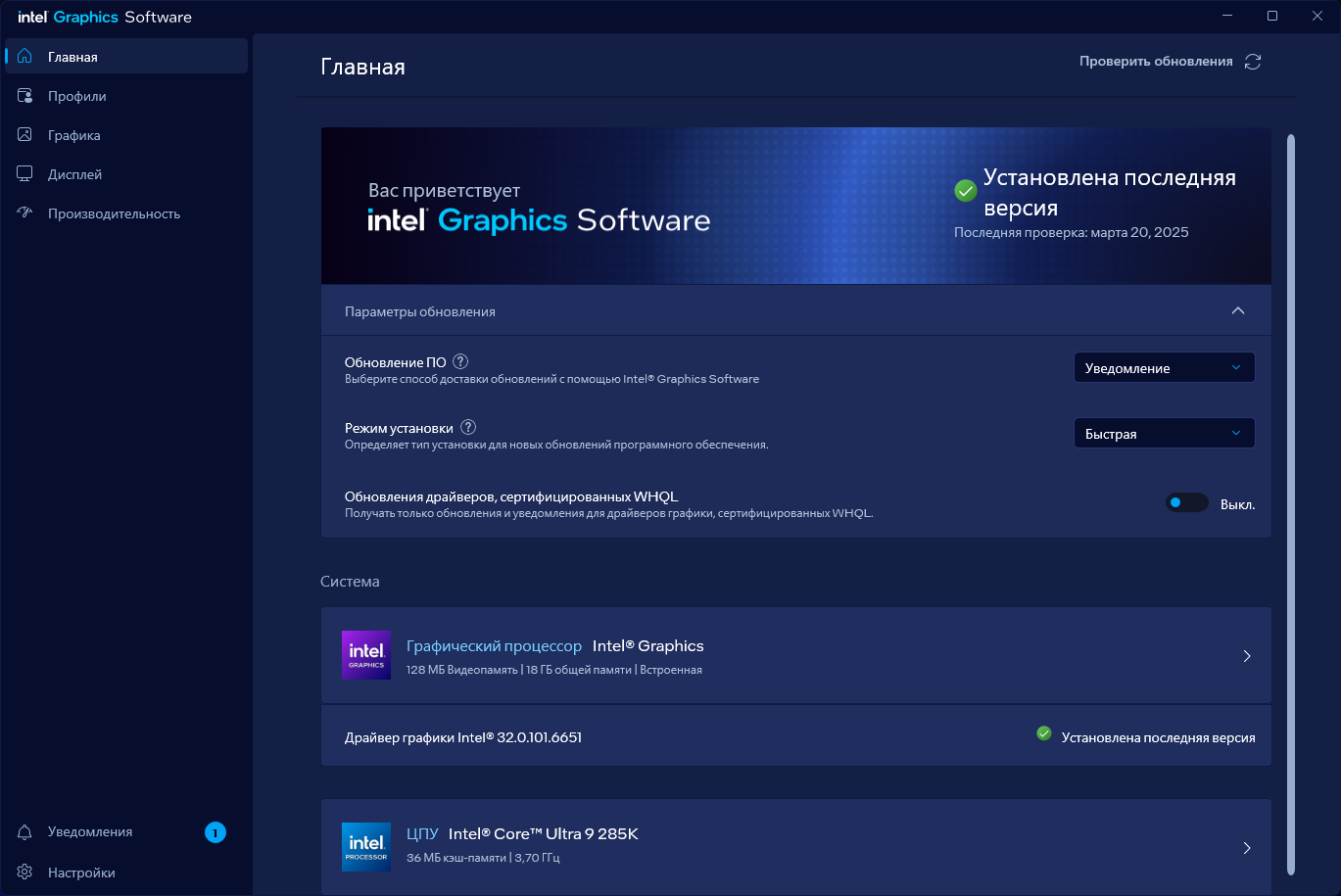Click the Profiles icon in sidebar

(25, 96)
